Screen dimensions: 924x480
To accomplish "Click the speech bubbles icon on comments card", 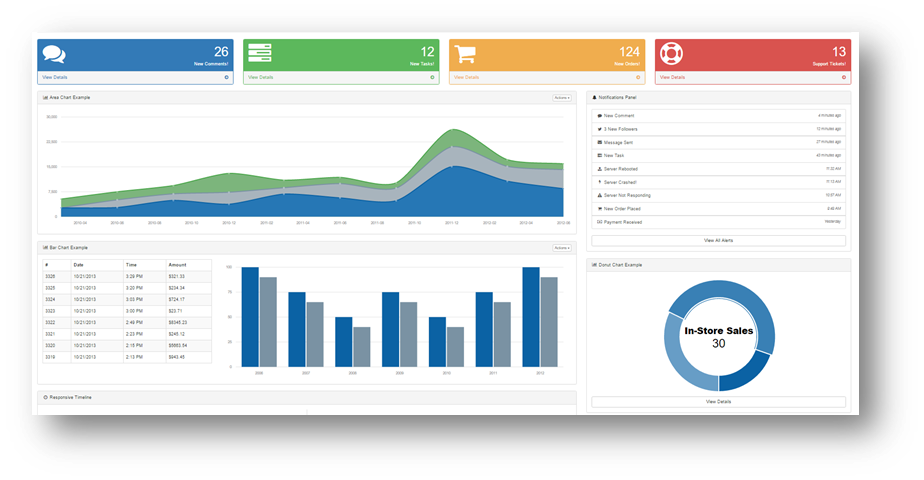I will [54, 54].
